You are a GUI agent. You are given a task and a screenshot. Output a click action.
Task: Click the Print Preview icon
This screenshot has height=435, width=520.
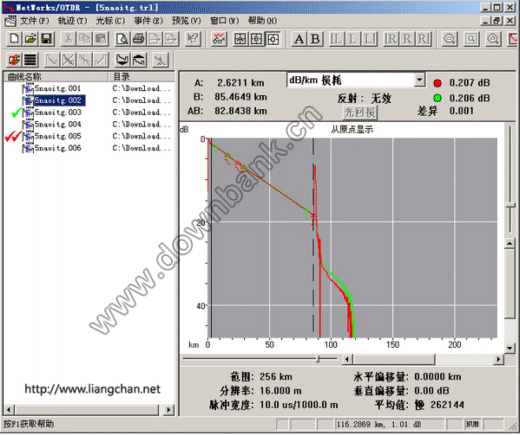tap(122, 39)
